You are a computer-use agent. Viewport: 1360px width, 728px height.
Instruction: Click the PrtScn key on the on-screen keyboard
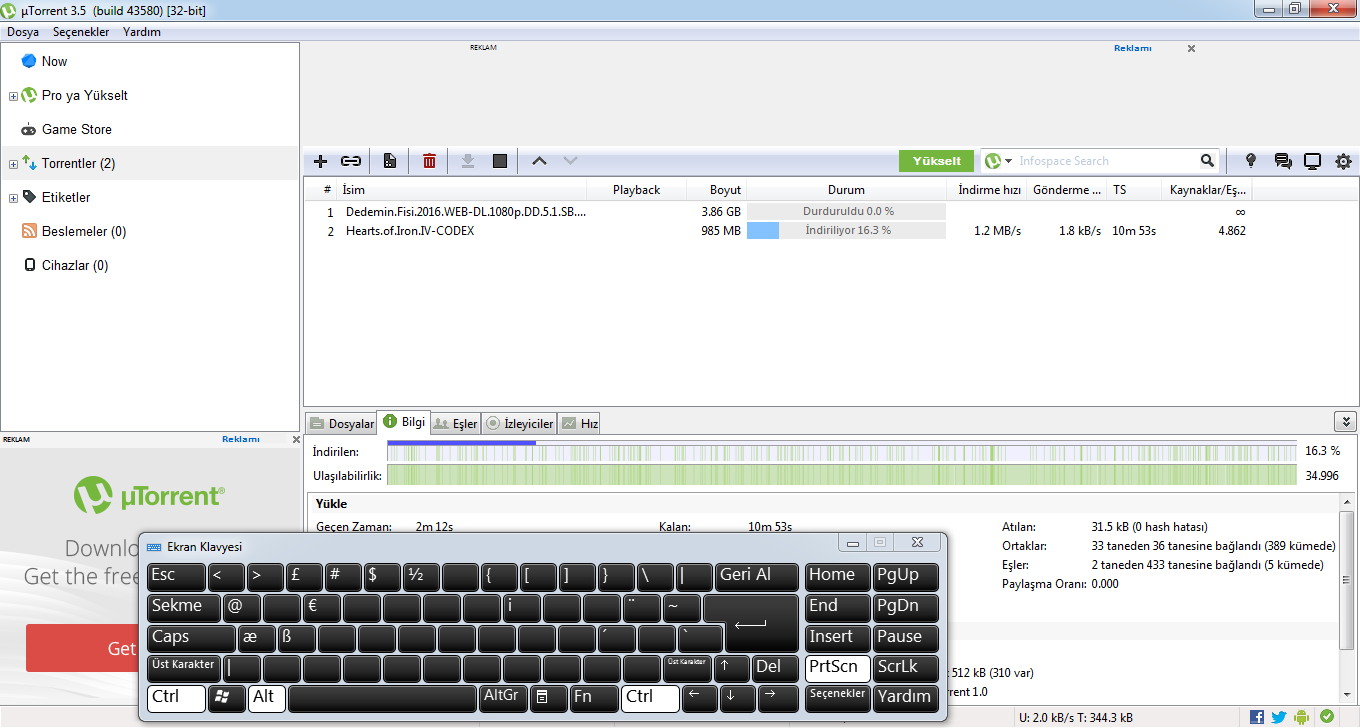coord(837,668)
